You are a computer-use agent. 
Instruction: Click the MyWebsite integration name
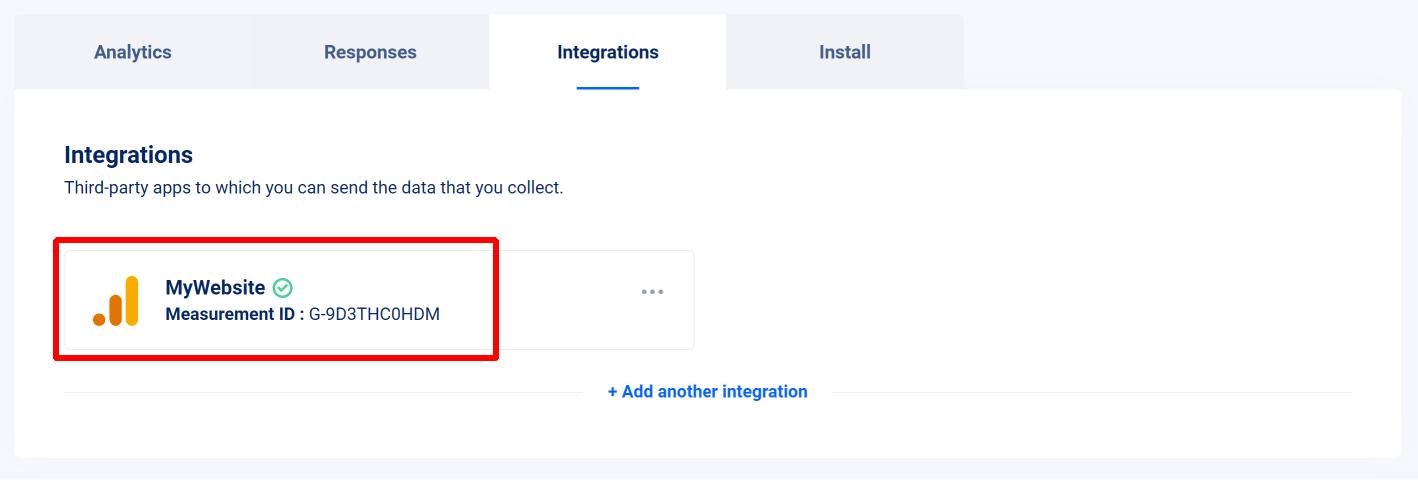(215, 288)
